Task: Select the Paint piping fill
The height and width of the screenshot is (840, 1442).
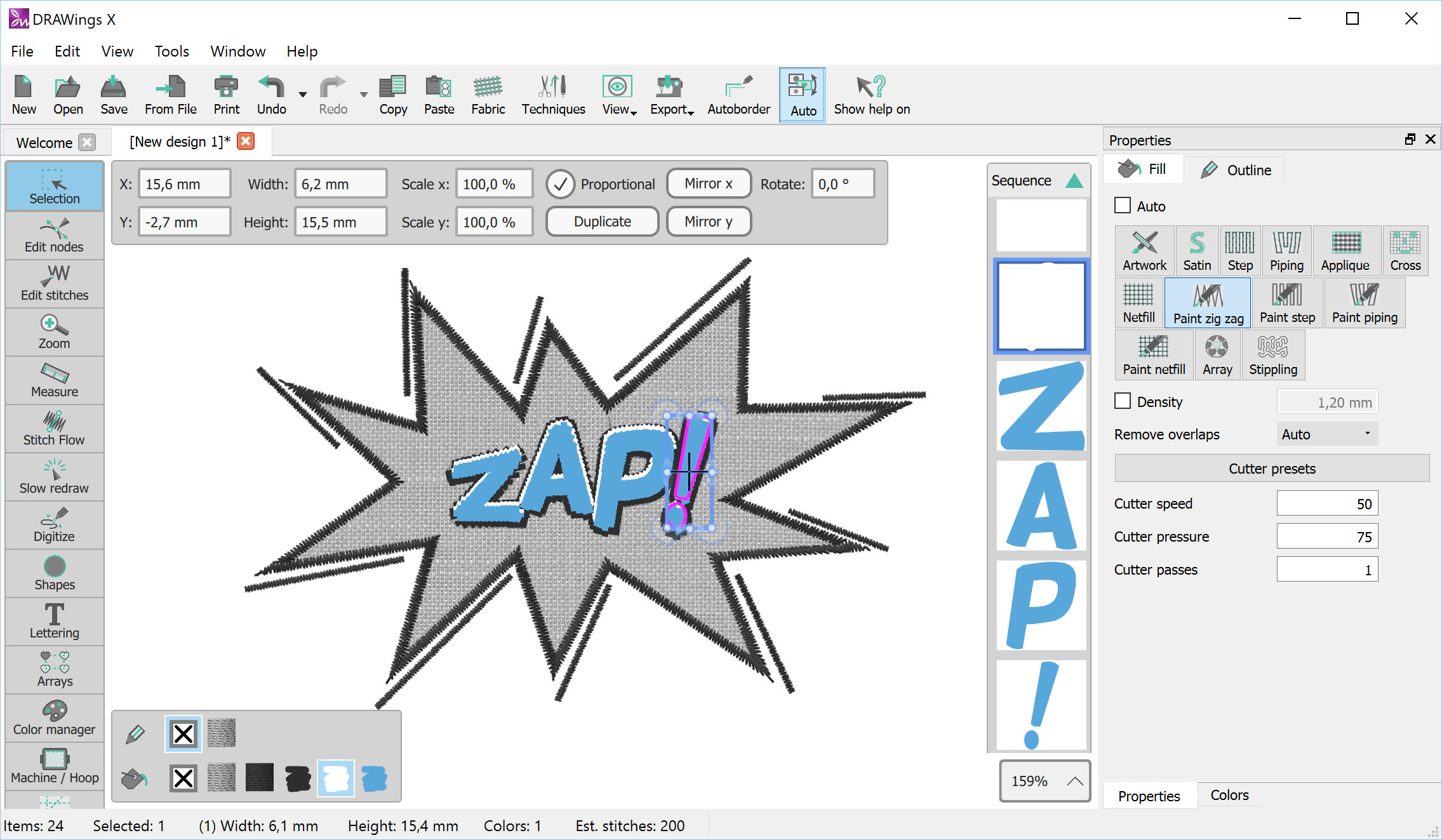Action: 1365,303
